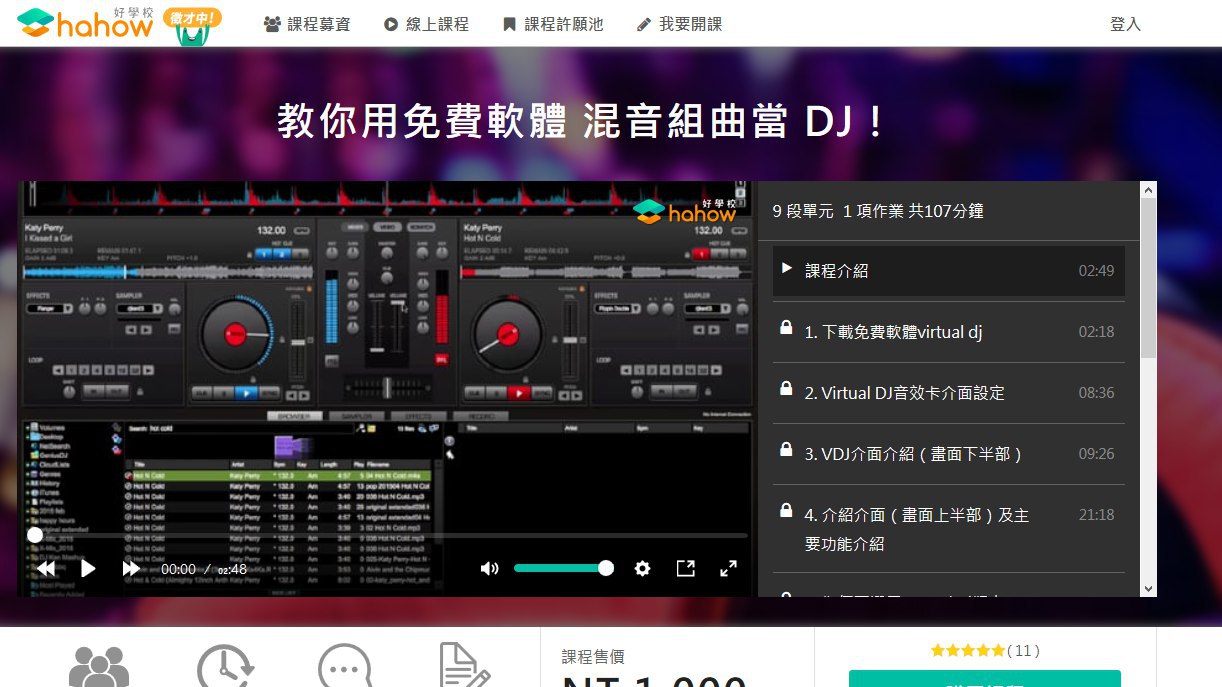The height and width of the screenshot is (687, 1222).
Task: Click the rewind icon in the video controls
Action: click(45, 568)
